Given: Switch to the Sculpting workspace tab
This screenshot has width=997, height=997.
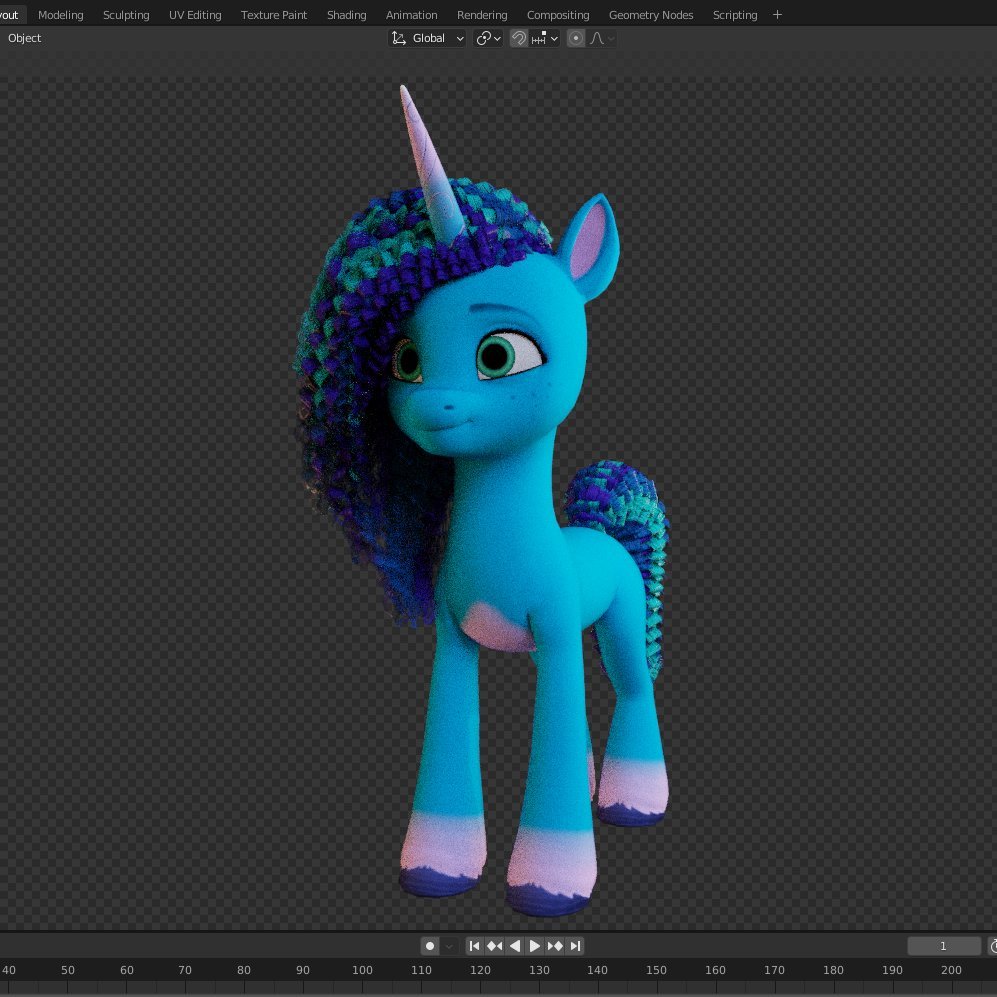Looking at the screenshot, I should 126,15.
